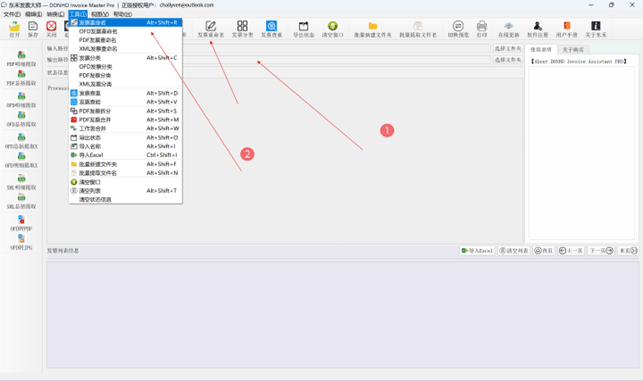Choose 导出状态 in the Tools menu

pyautogui.click(x=125, y=137)
